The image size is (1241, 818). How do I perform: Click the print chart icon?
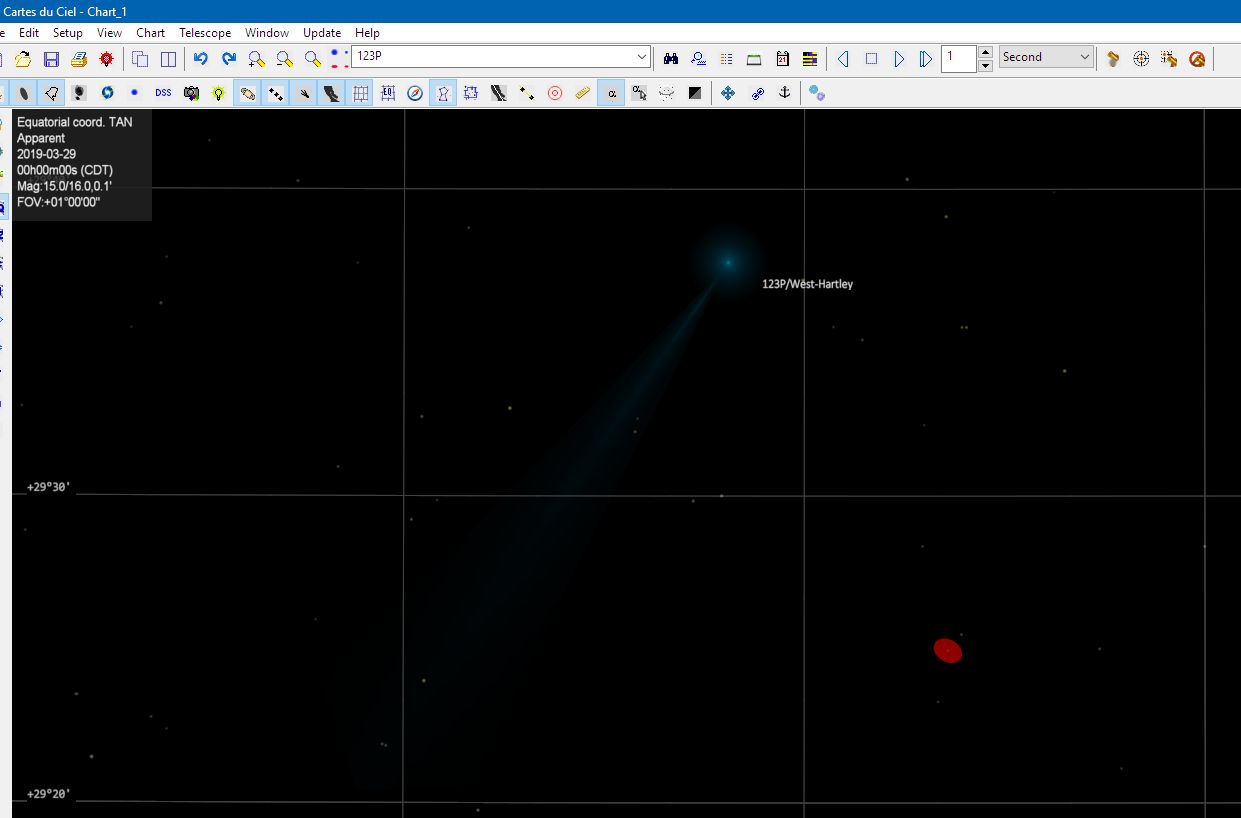pyautogui.click(x=78, y=59)
